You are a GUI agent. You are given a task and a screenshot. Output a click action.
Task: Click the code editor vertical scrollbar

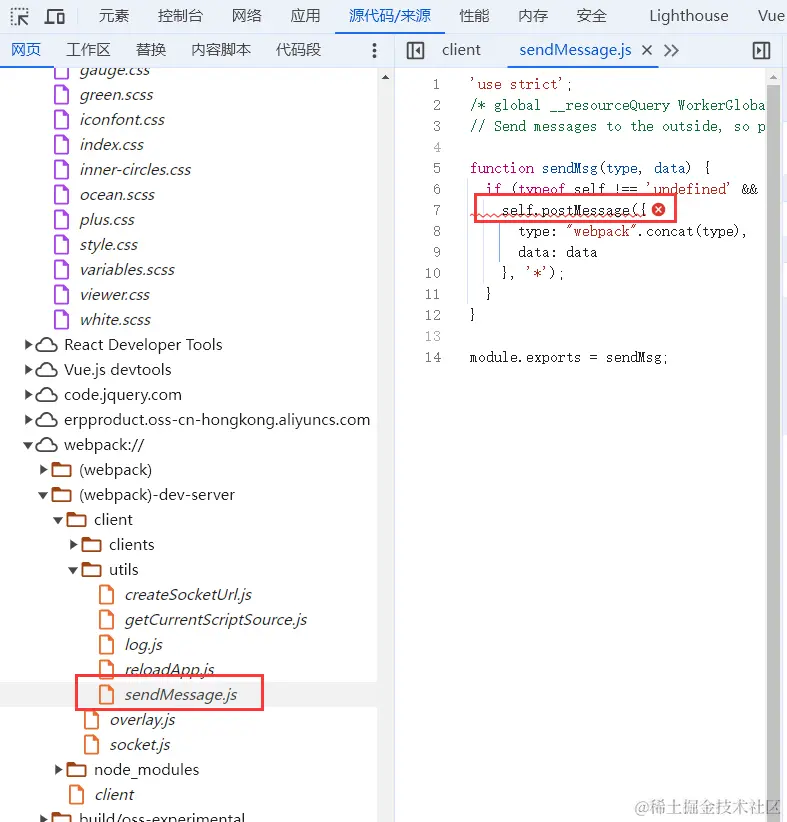[x=773, y=445]
